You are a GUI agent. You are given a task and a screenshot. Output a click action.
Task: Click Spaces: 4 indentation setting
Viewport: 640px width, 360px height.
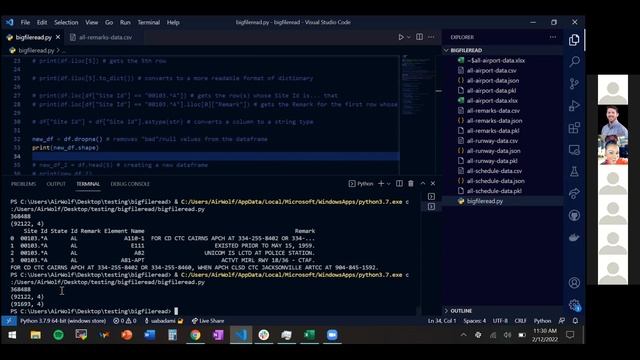coord(474,321)
